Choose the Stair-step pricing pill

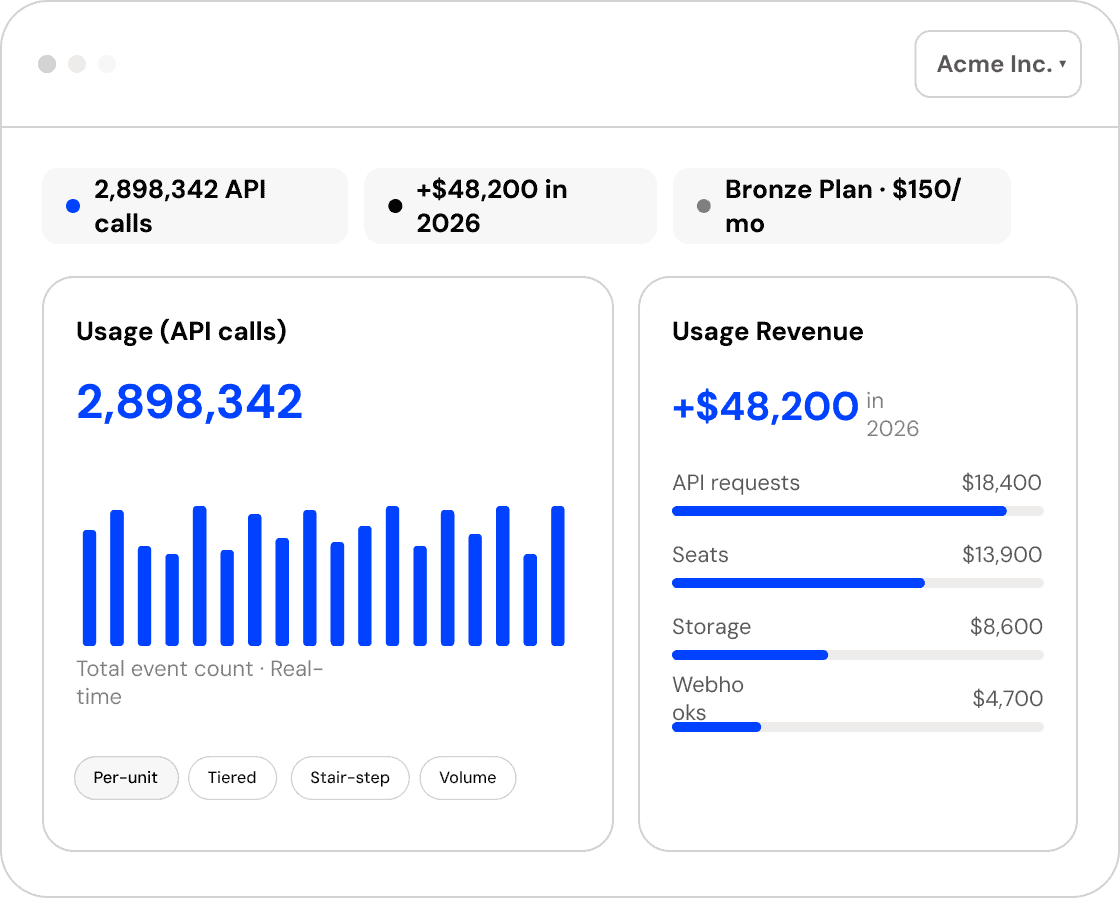click(350, 778)
